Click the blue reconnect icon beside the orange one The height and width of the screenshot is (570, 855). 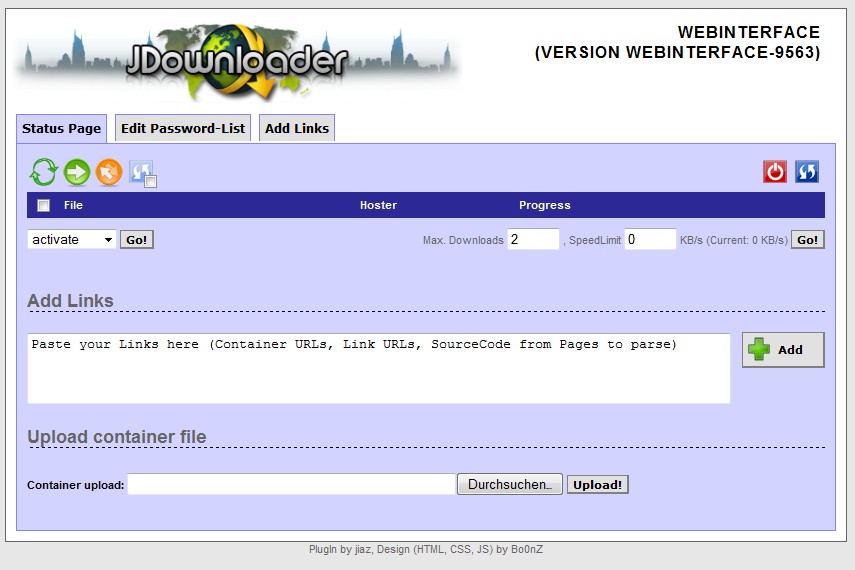point(140,171)
